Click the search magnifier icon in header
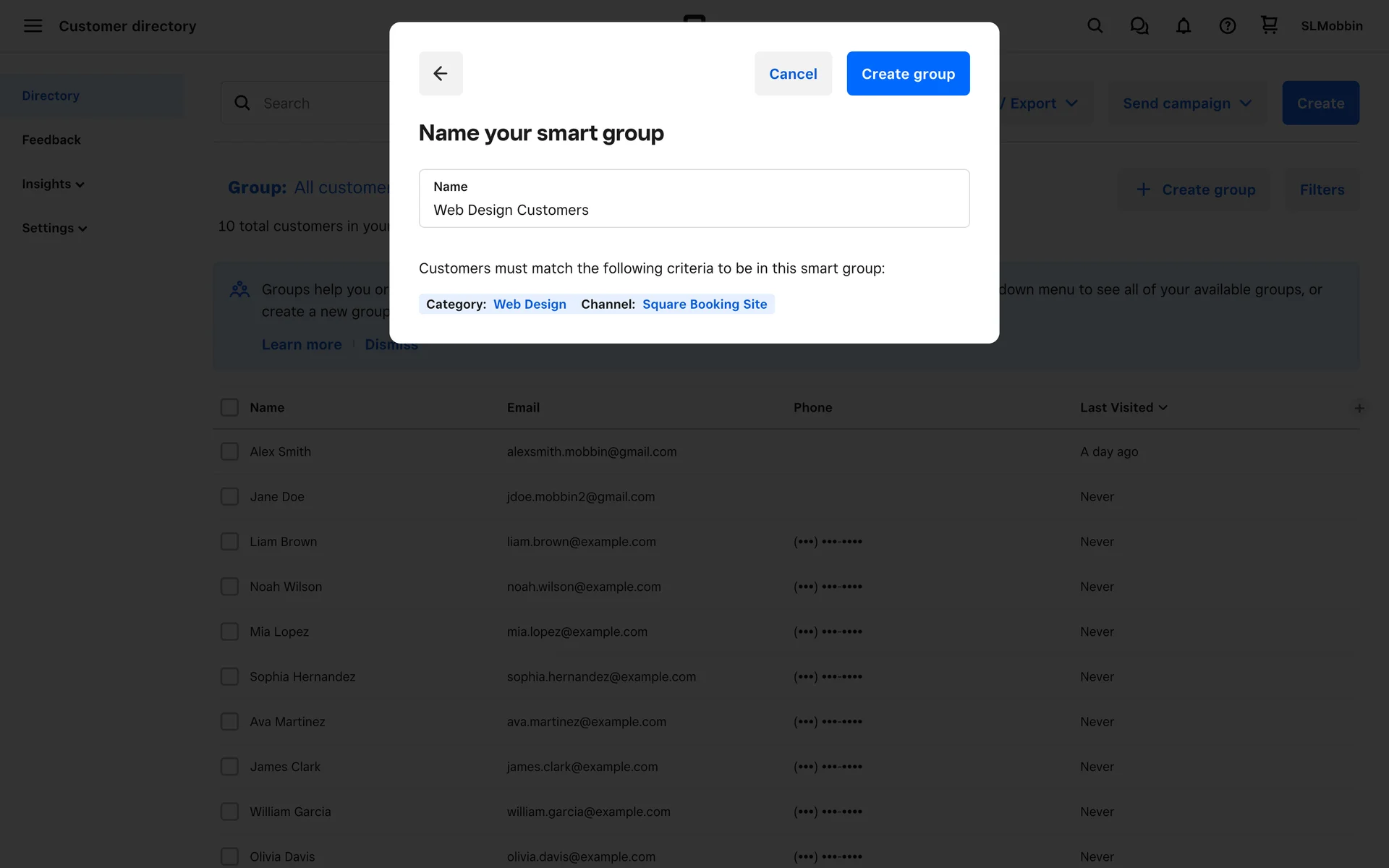The height and width of the screenshot is (868, 1389). pos(1095,26)
